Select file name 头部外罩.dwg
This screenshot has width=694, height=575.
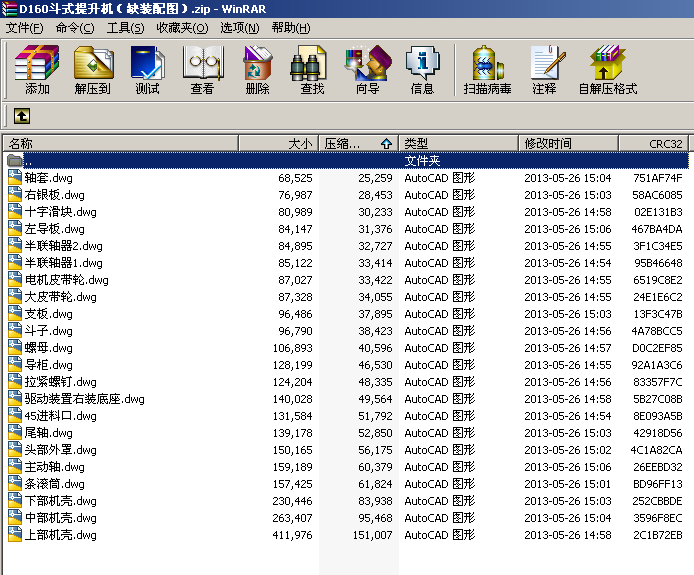(61, 450)
